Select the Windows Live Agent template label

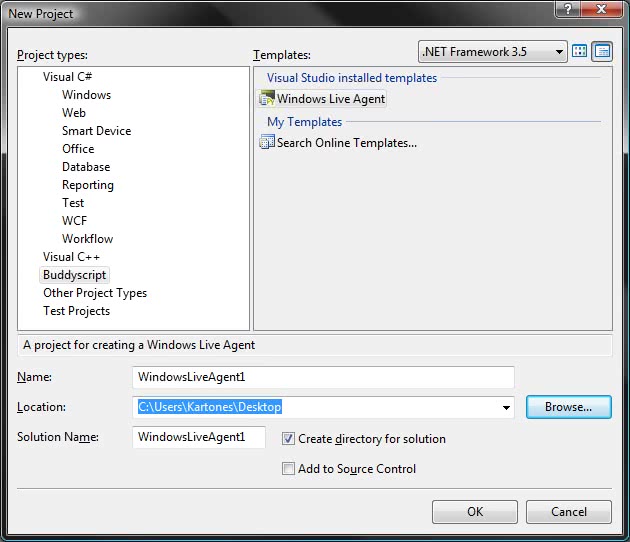(x=331, y=99)
